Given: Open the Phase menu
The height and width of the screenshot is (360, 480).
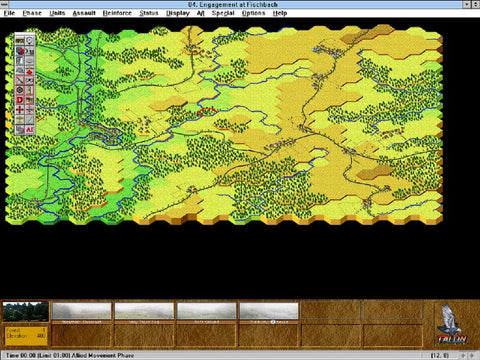Looking at the screenshot, I should 32,13.
